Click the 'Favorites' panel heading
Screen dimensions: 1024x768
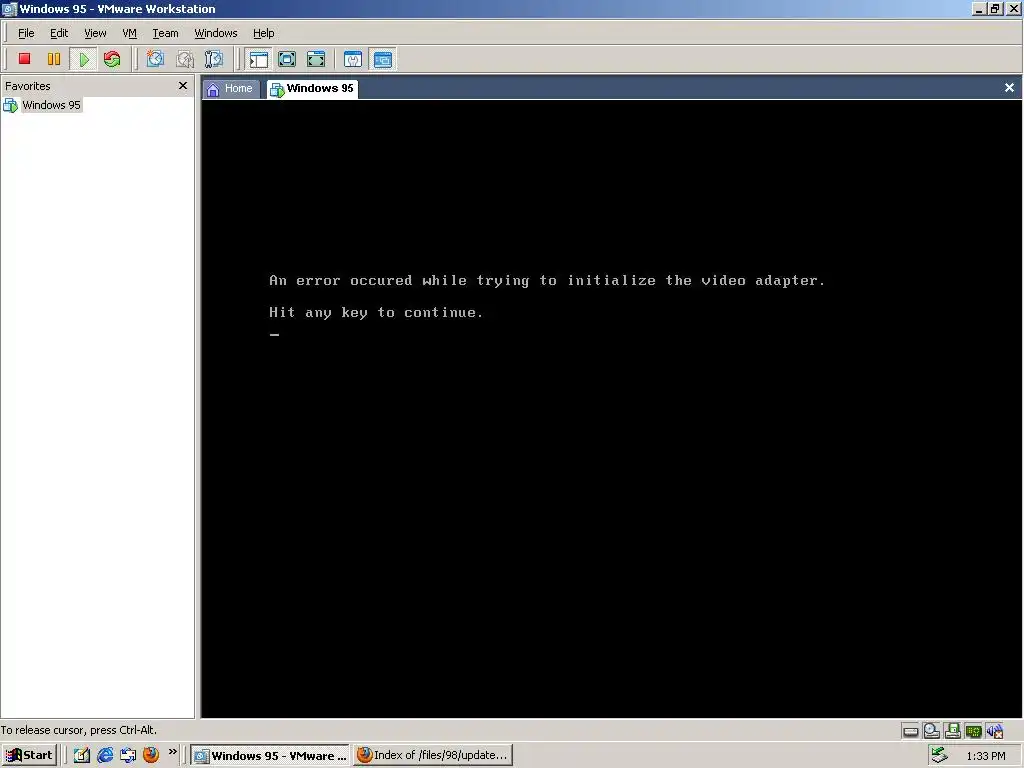tap(27, 86)
